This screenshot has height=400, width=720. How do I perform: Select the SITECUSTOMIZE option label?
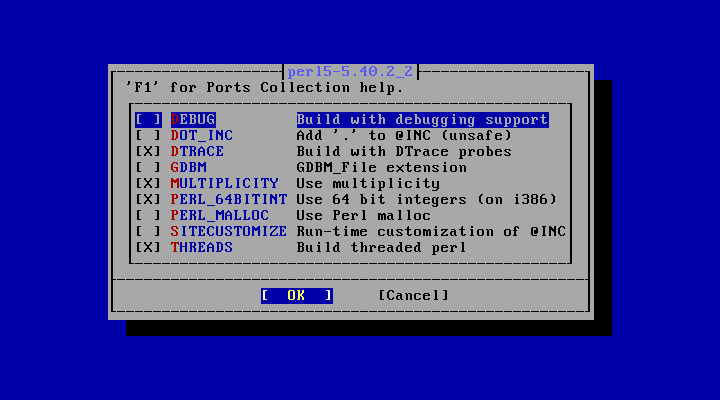point(229,231)
